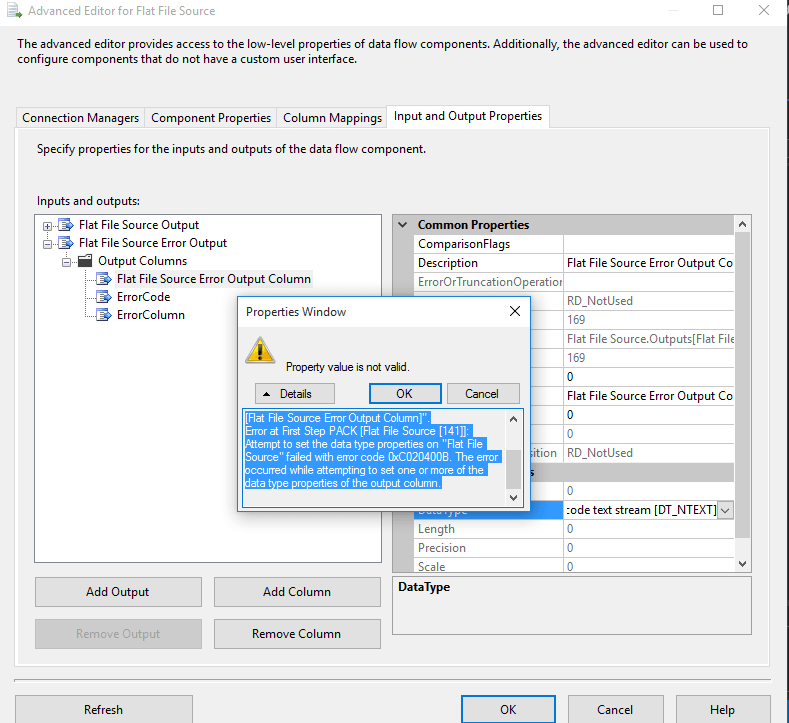The image size is (789, 723).
Task: Close the Properties Window dialog with X
Action: click(515, 311)
